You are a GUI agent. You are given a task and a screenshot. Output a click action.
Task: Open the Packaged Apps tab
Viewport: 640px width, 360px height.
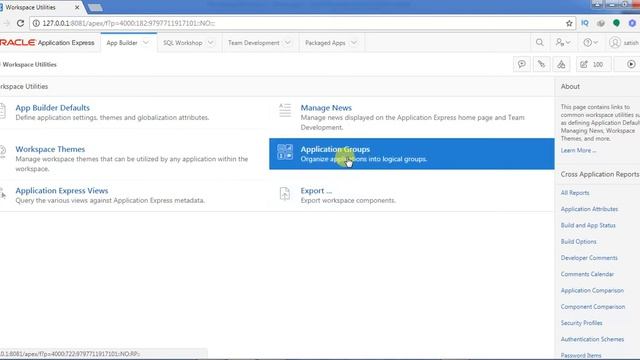pyautogui.click(x=325, y=42)
